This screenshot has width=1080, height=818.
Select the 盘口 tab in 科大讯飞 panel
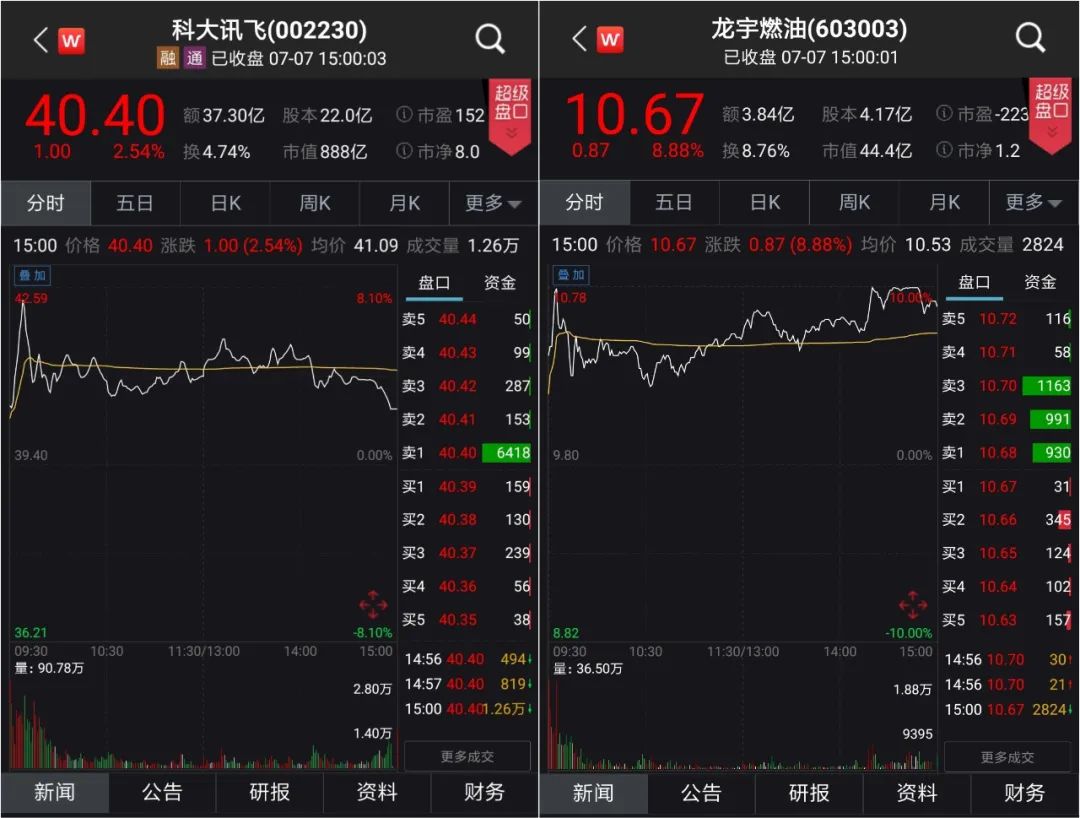434,283
